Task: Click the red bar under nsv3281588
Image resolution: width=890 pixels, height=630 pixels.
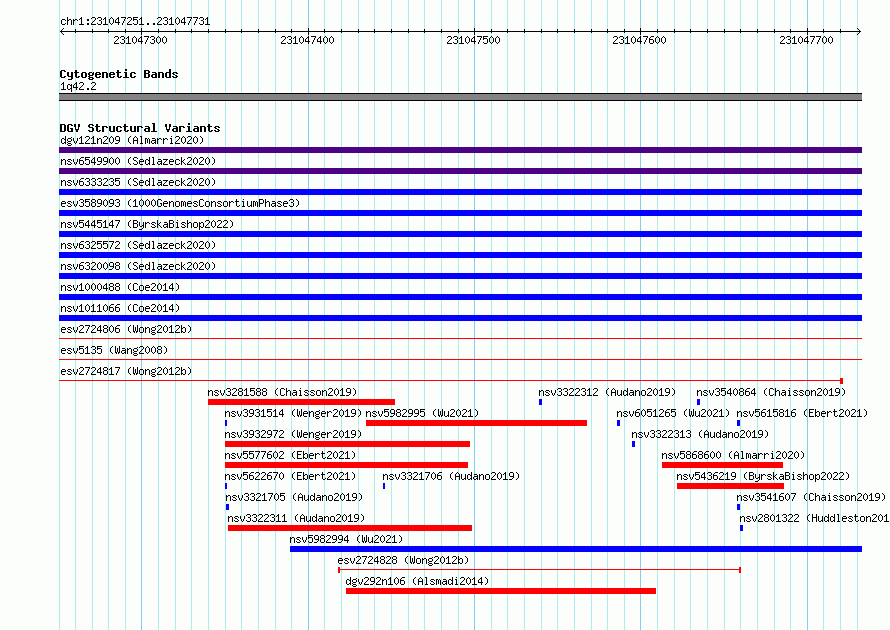Action: pos(301,402)
